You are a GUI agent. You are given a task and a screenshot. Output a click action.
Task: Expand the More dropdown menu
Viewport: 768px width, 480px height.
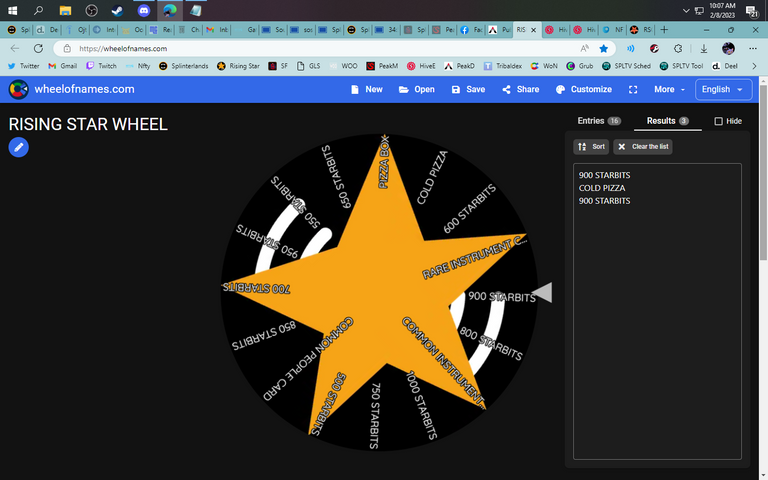pyautogui.click(x=669, y=90)
